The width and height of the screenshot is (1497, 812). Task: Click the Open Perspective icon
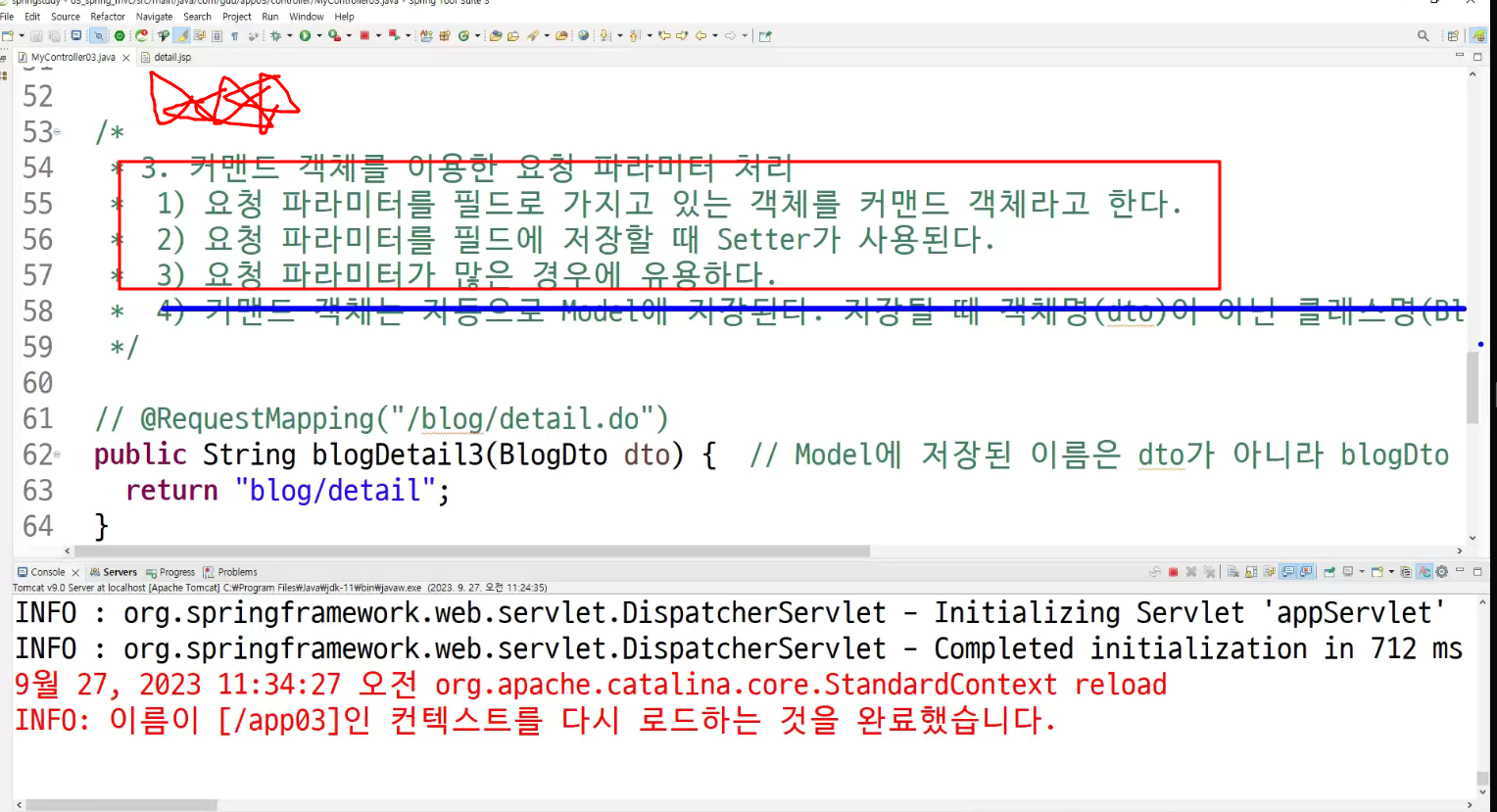tap(1453, 35)
